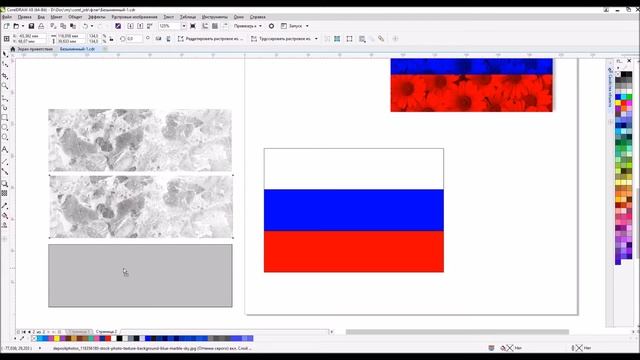Select the Eyedropper tool in the toolbox
This screenshot has width=640, height=360.
tap(5, 206)
